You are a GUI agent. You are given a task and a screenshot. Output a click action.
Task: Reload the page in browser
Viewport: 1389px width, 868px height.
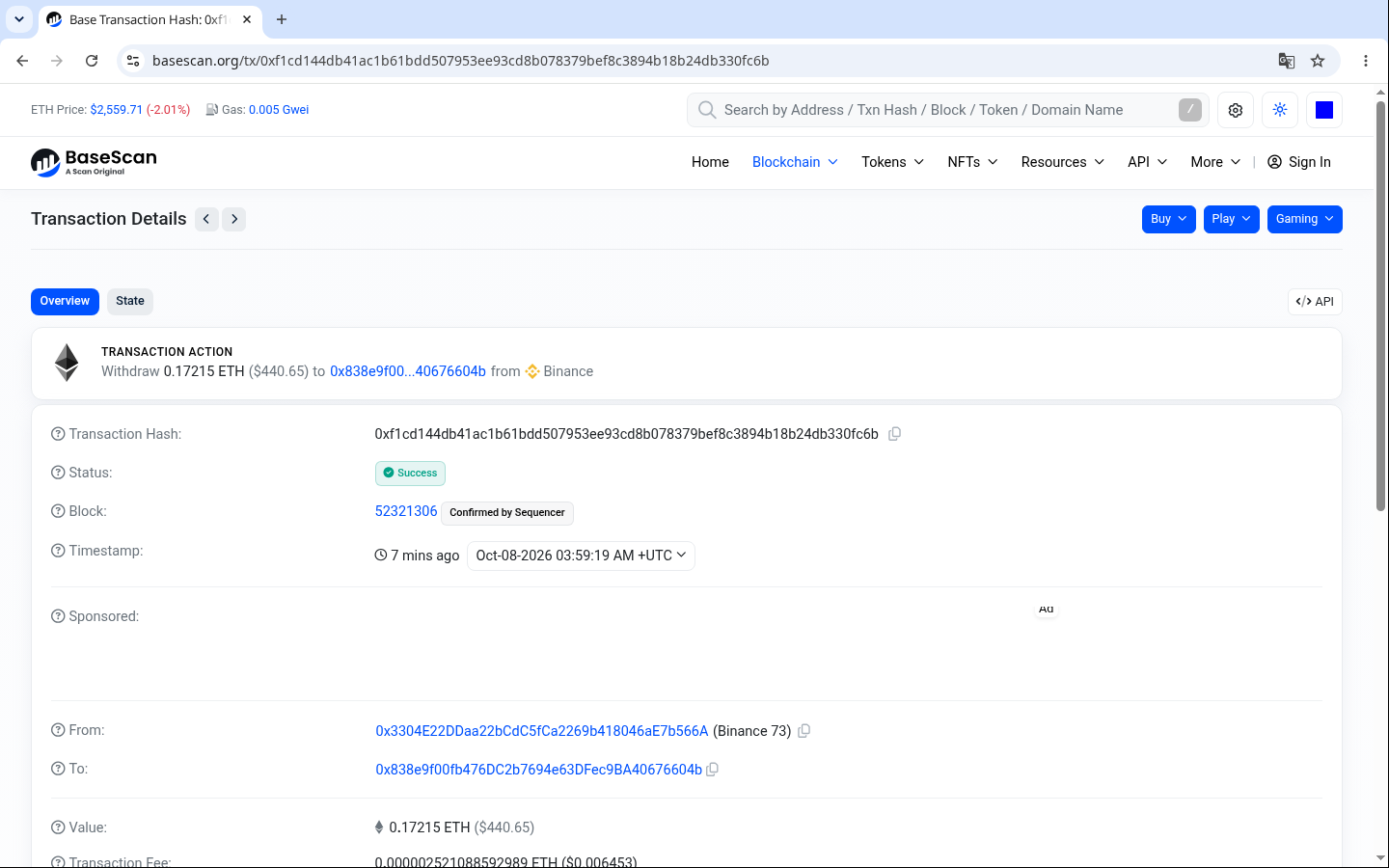pos(92,61)
